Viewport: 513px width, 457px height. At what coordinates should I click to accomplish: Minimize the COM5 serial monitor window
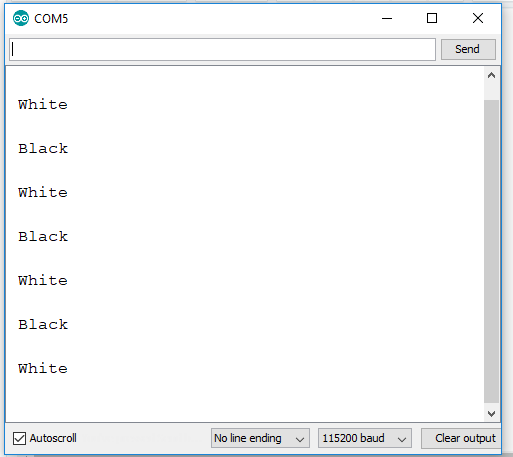(x=387, y=18)
